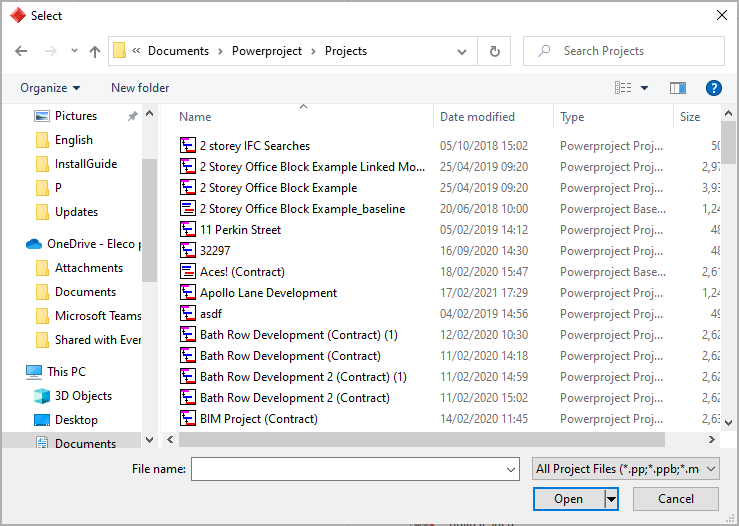This screenshot has width=739, height=526.
Task: Select Pictures in navigation pane
Action: click(x=75, y=115)
